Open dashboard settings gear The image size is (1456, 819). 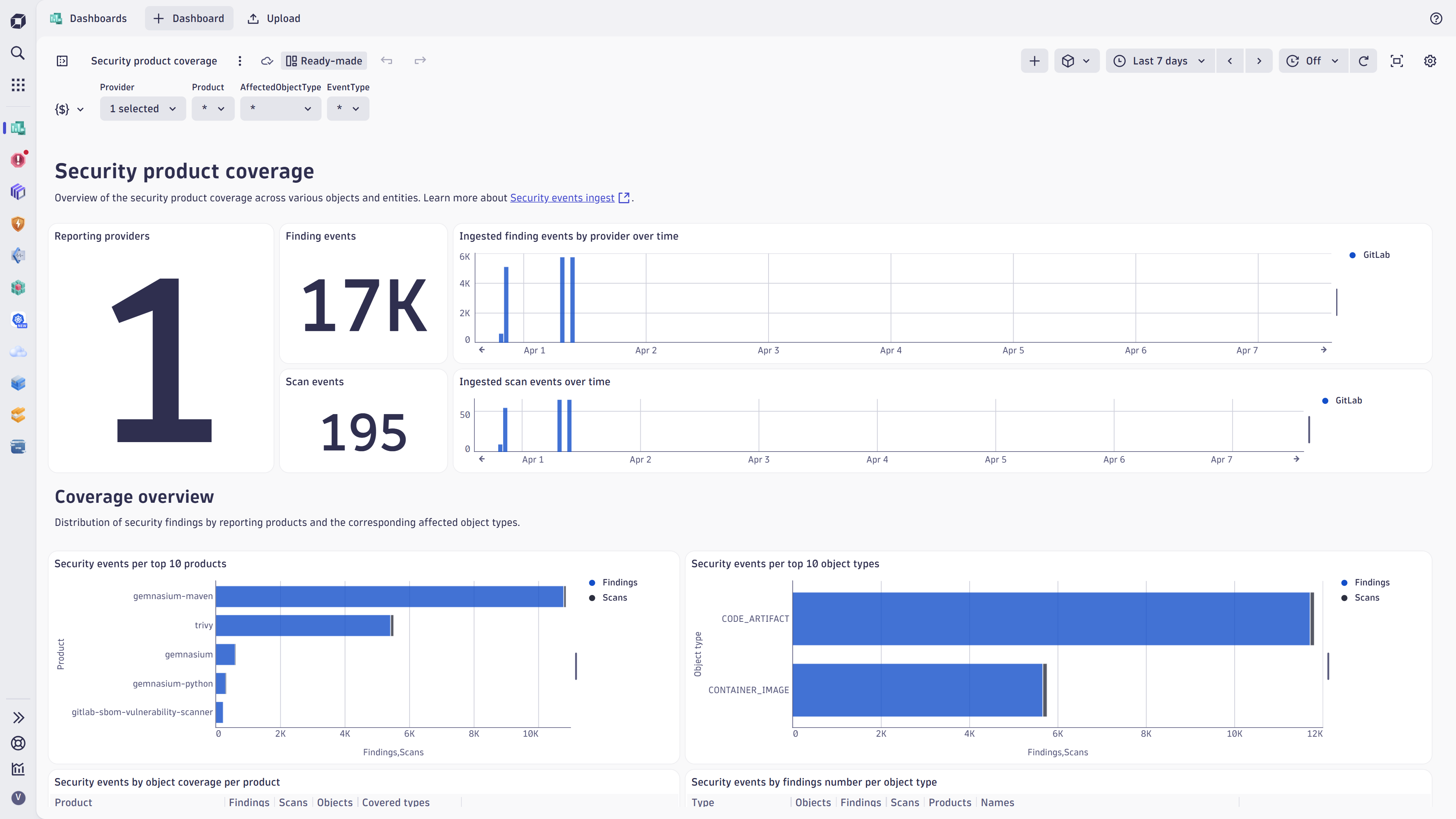coord(1430,61)
